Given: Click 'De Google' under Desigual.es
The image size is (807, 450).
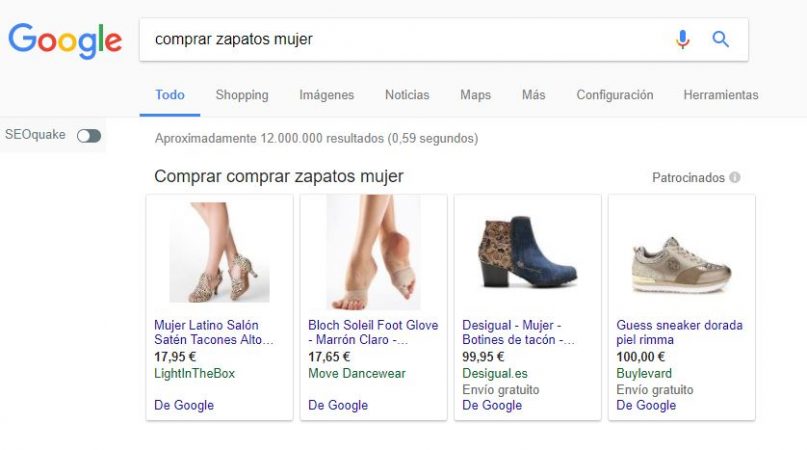Looking at the screenshot, I should click(x=492, y=405).
